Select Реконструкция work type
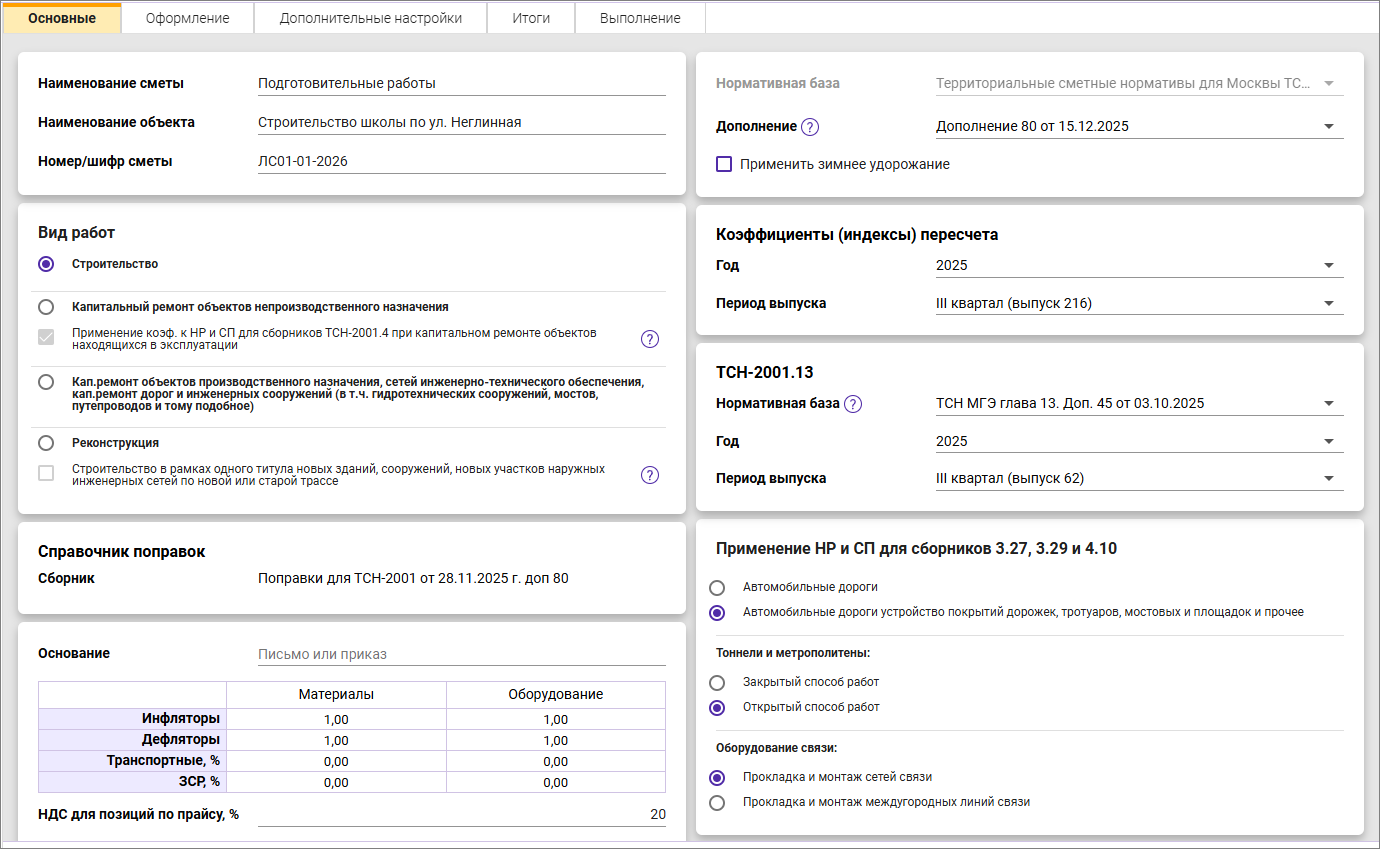The width and height of the screenshot is (1380, 849). point(46,443)
